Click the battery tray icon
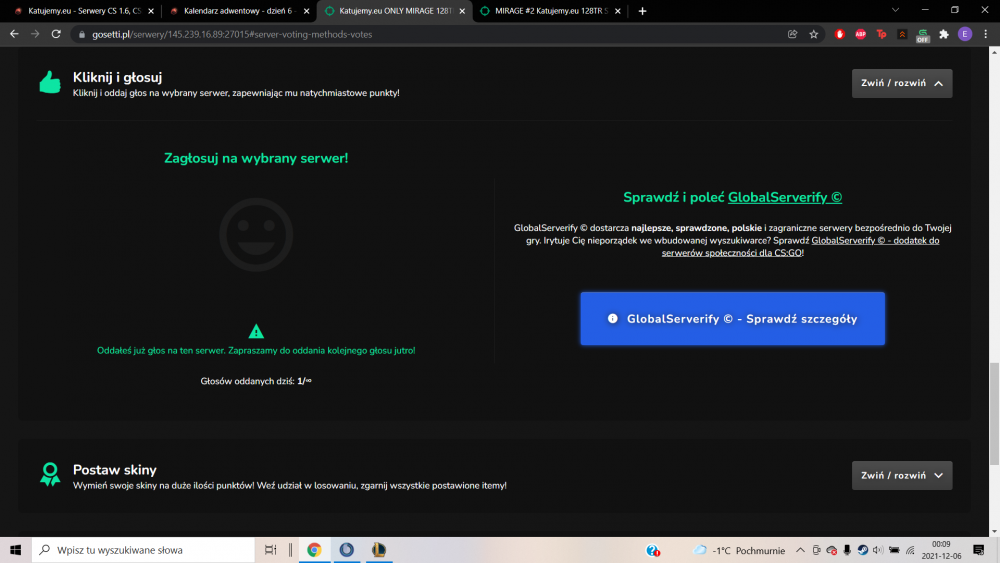The width and height of the screenshot is (1000, 563). click(x=894, y=550)
